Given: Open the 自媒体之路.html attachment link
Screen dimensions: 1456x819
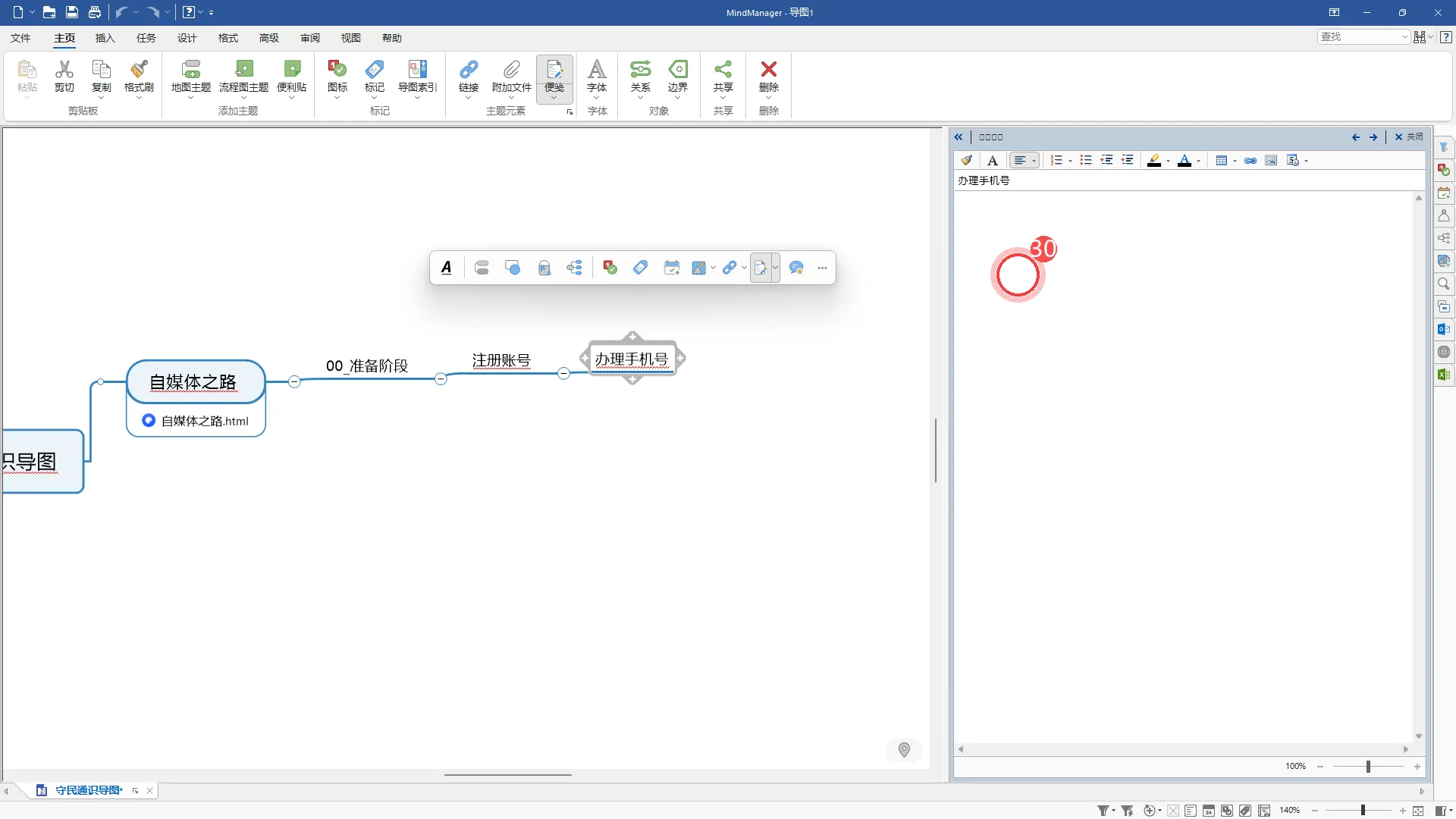Looking at the screenshot, I should pyautogui.click(x=205, y=421).
